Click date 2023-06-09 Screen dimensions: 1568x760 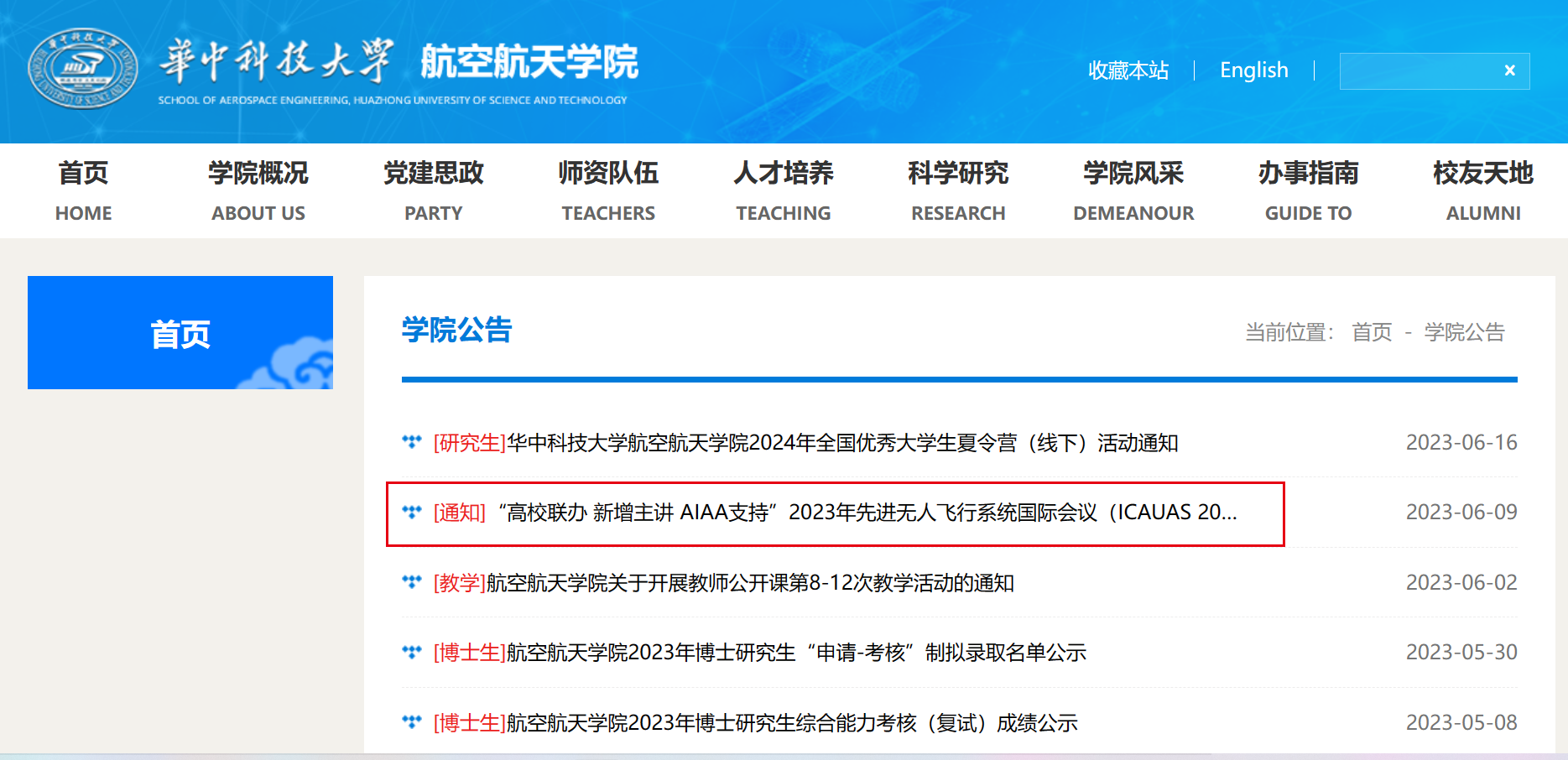(1461, 512)
